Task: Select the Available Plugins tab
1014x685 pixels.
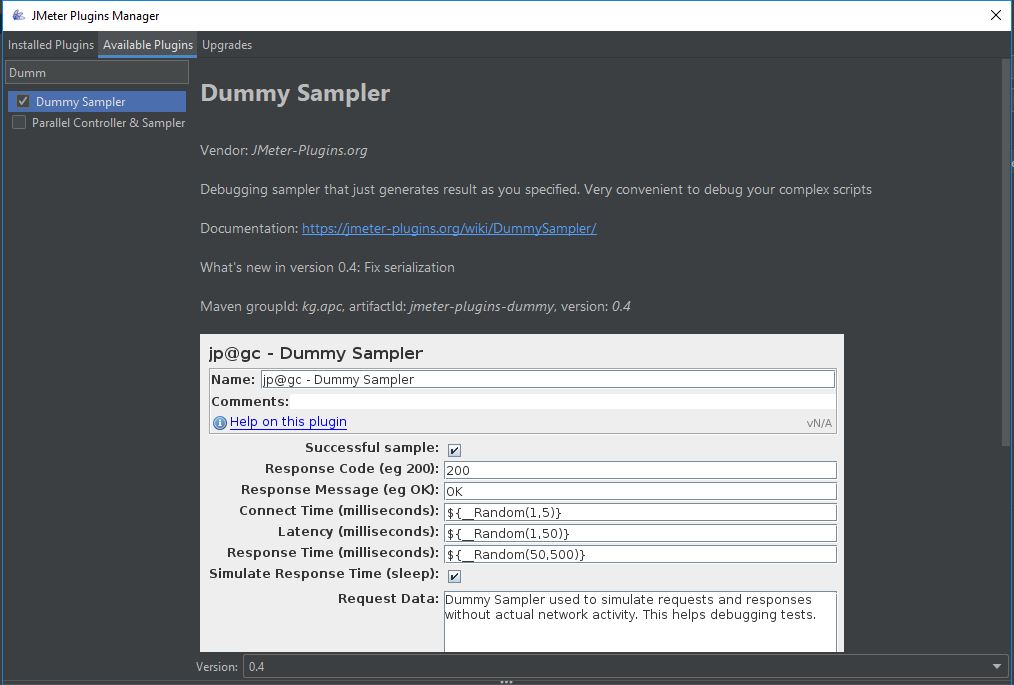Action: 148,45
